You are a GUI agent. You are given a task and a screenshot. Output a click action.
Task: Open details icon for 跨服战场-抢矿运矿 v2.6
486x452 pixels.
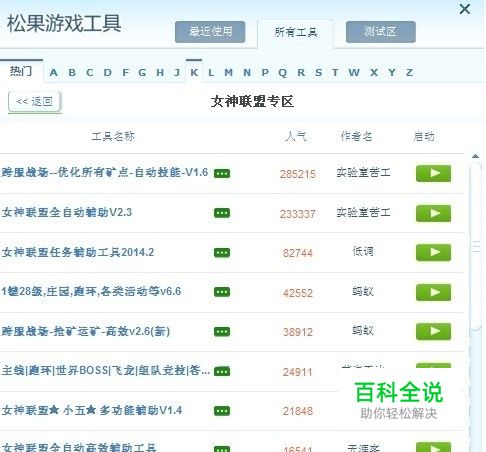[x=222, y=332]
